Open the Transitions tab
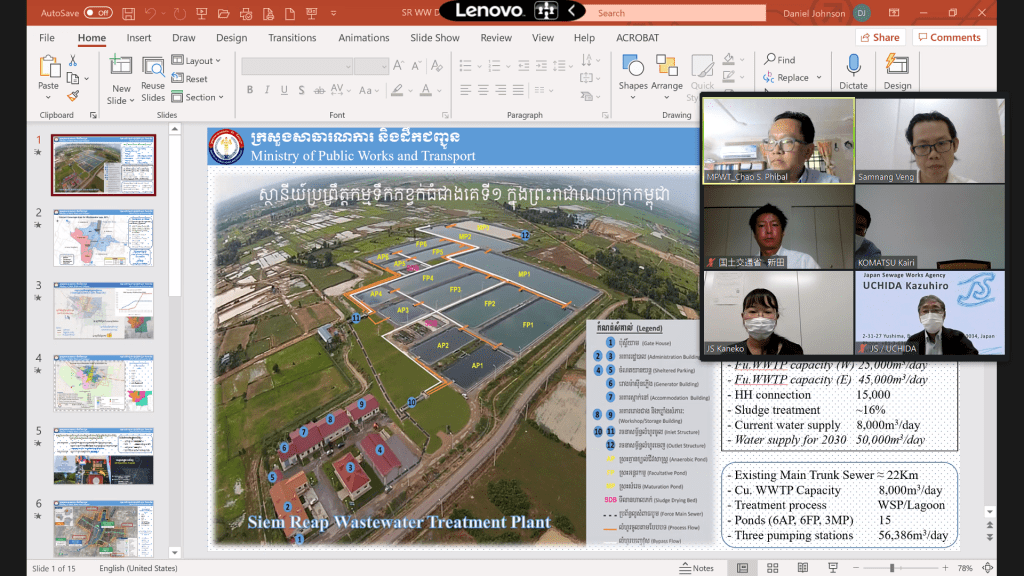 [x=292, y=38]
